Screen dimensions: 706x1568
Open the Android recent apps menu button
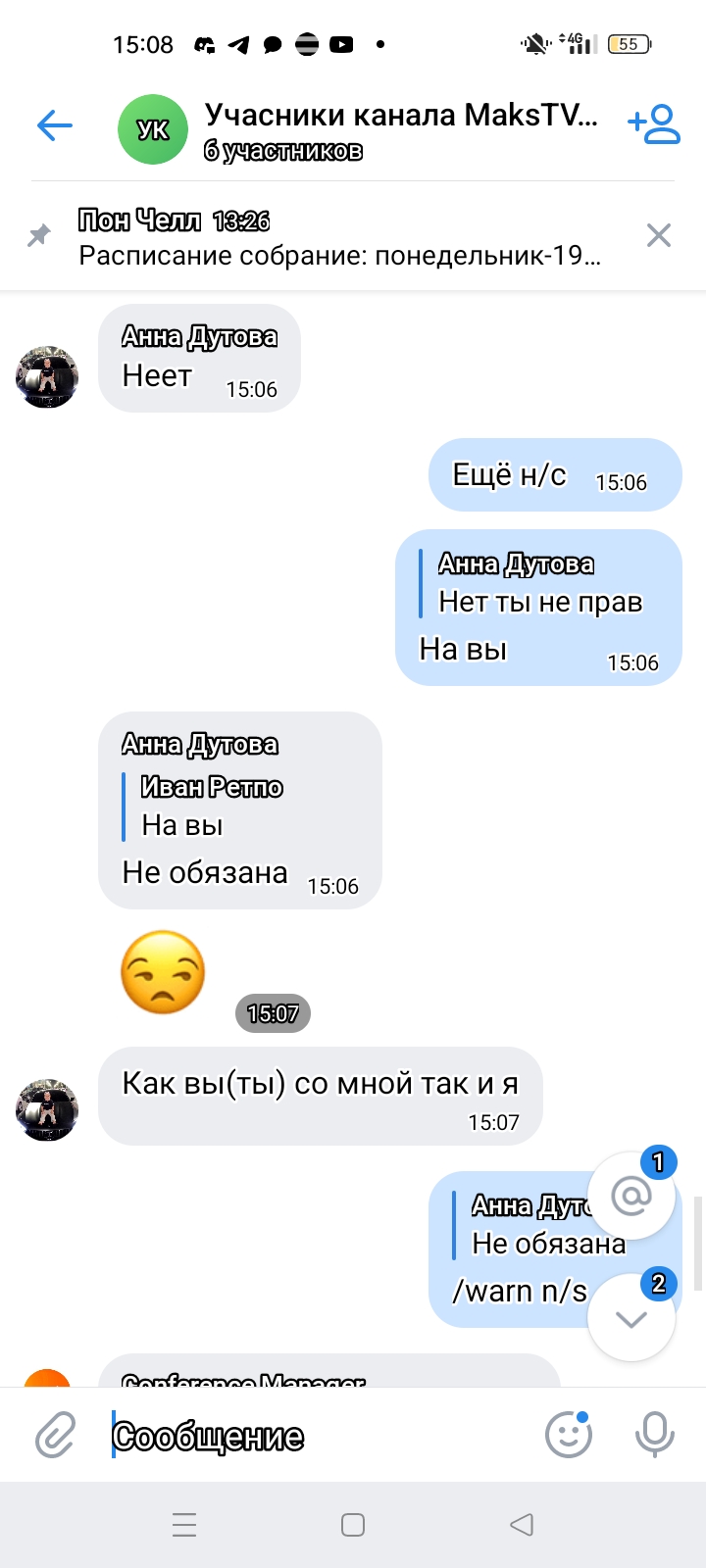(184, 1525)
